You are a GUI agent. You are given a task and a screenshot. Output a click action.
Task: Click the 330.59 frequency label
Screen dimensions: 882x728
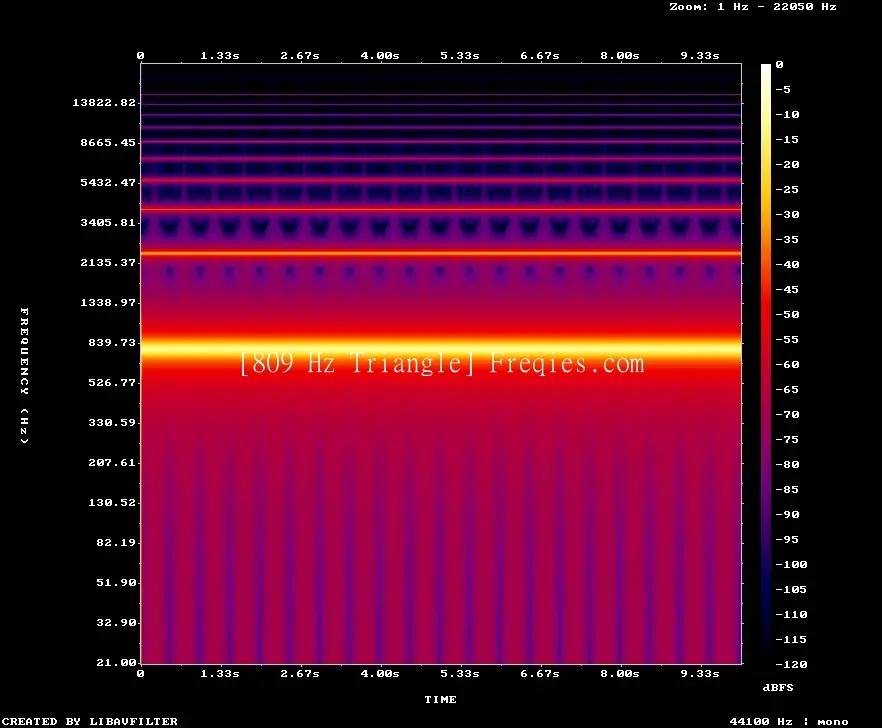click(x=112, y=423)
